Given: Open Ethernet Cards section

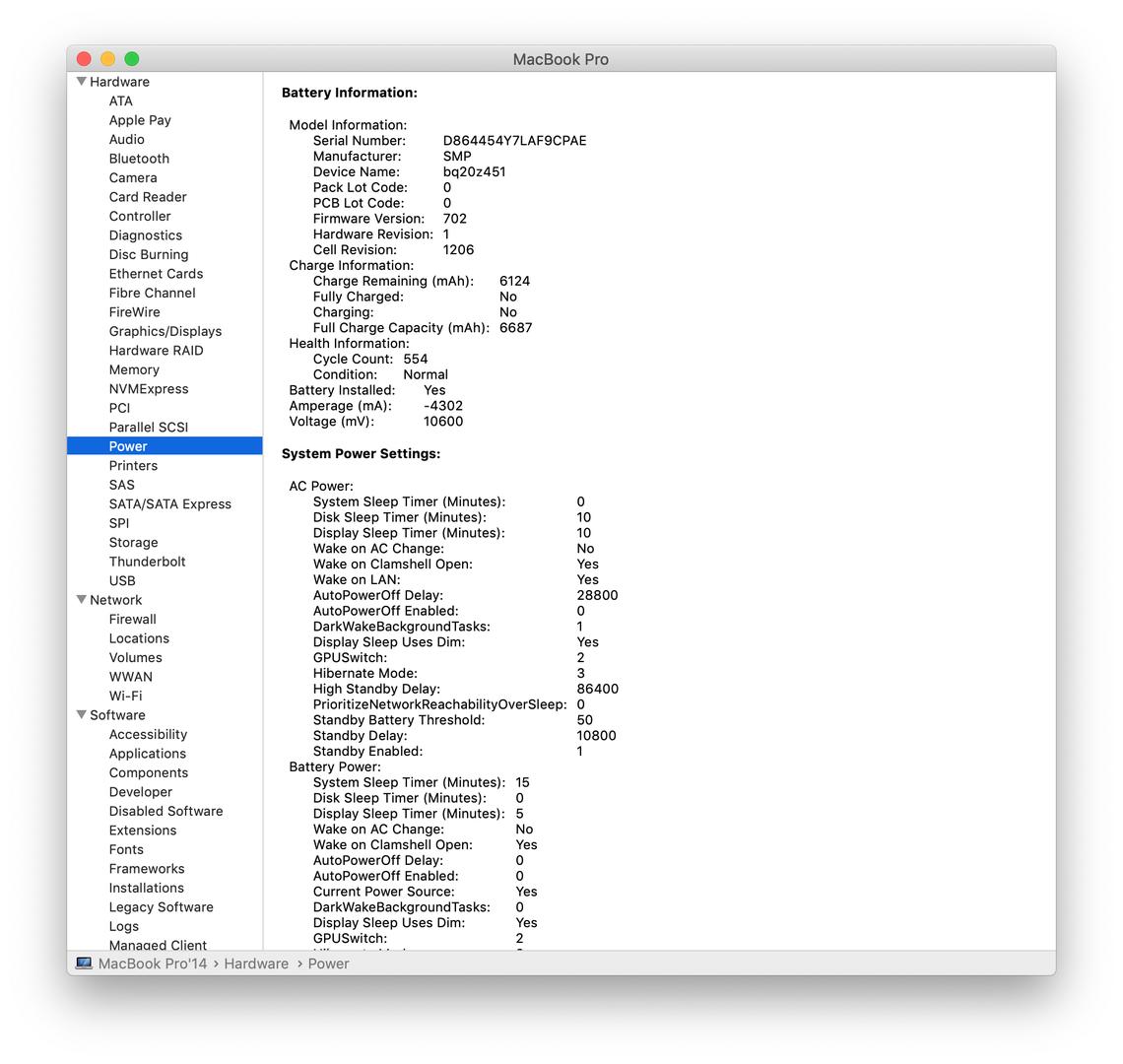Looking at the screenshot, I should 156,274.
